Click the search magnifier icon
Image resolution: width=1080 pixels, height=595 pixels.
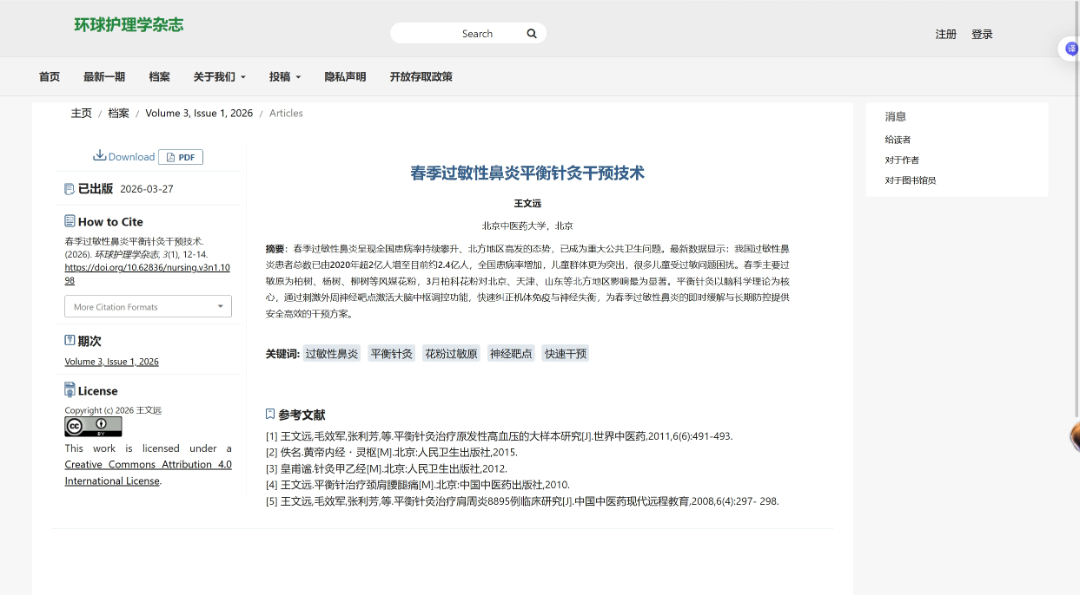[531, 33]
